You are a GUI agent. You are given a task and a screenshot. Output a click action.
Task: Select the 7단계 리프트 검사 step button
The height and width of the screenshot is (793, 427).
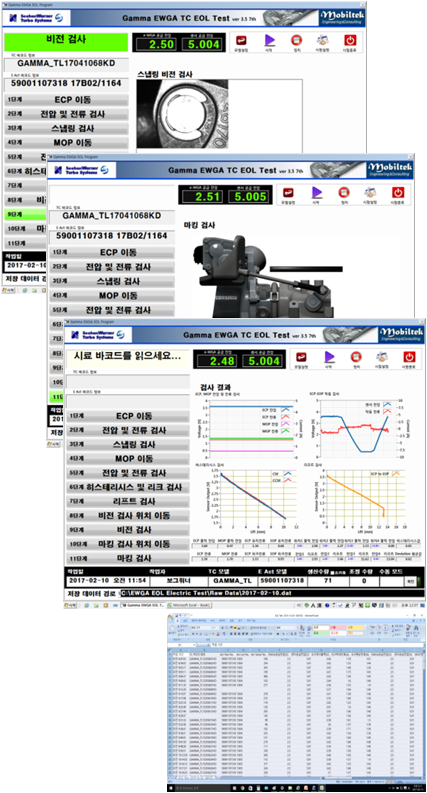[x=127, y=502]
